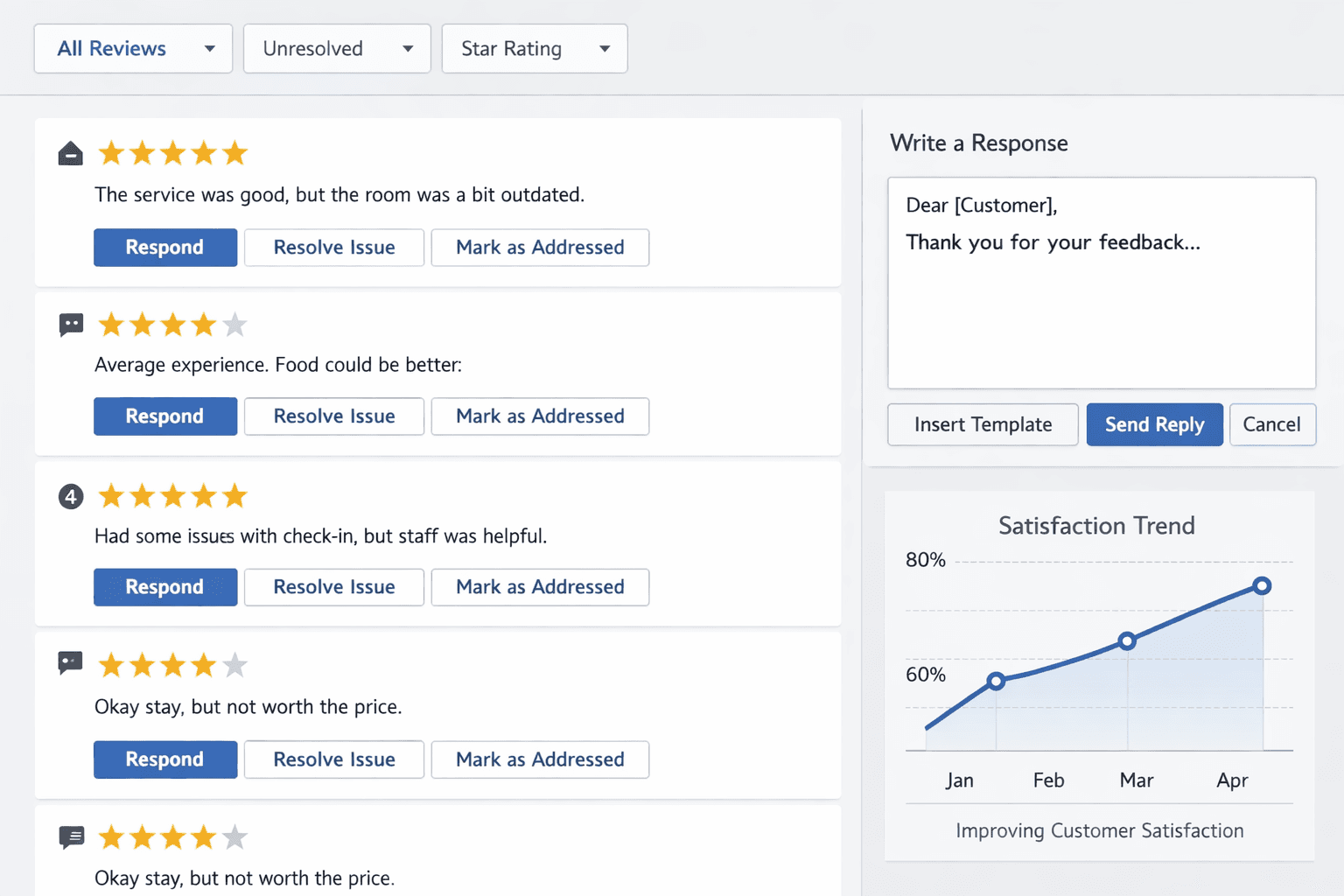Toggle the first star on the check-in review
1344x896 pixels.
pyautogui.click(x=111, y=495)
